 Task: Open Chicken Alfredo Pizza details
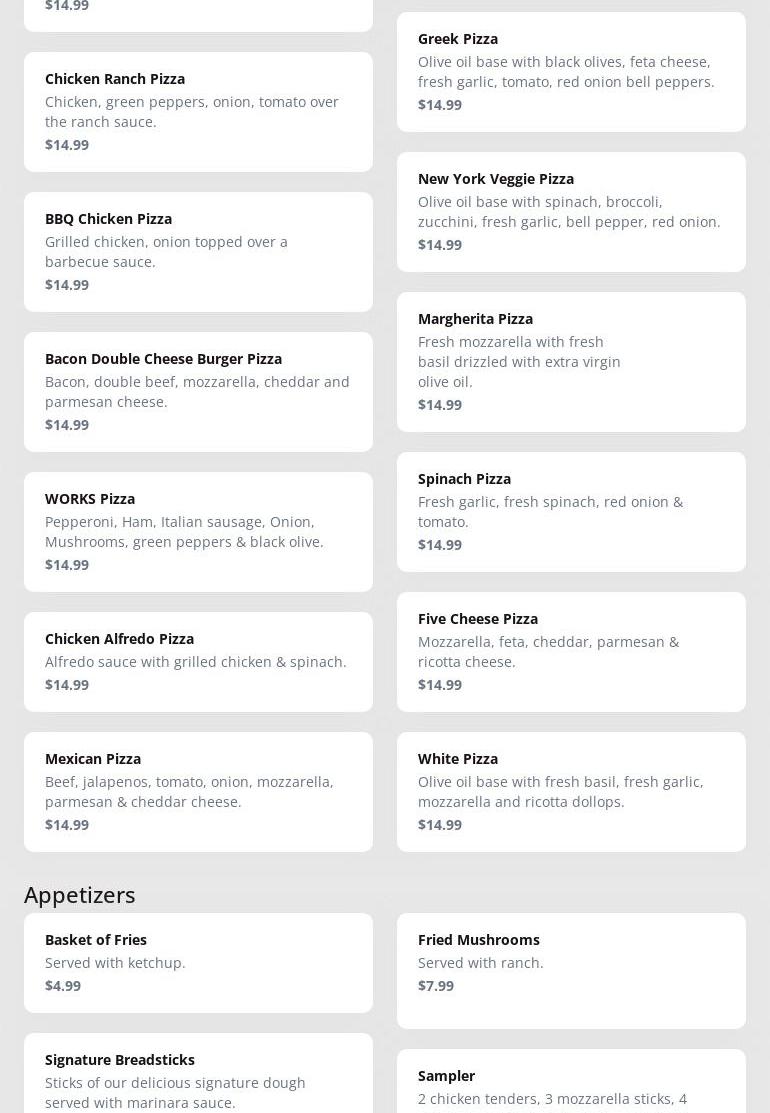pos(198,661)
